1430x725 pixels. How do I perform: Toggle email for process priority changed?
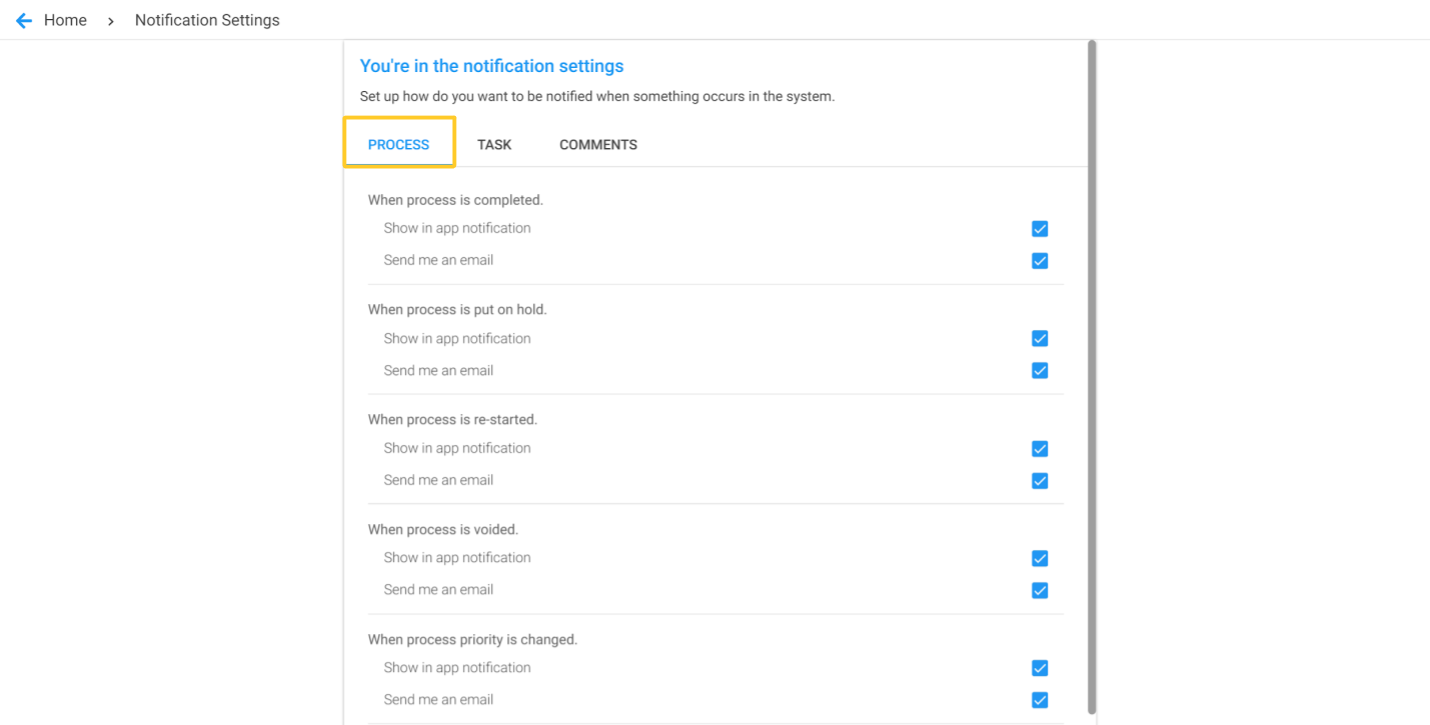1040,700
